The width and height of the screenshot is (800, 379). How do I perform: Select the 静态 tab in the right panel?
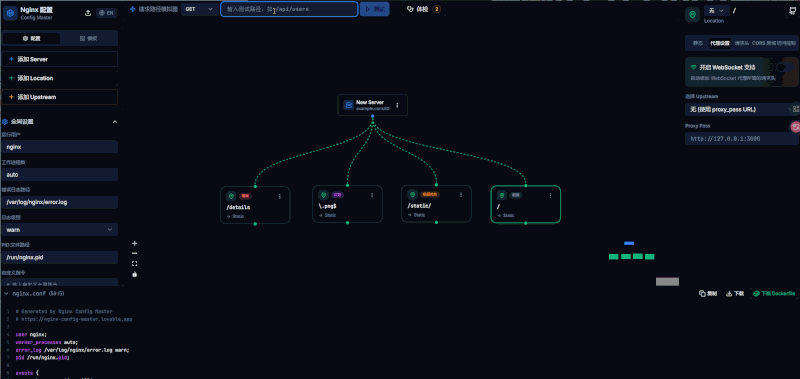coord(697,43)
